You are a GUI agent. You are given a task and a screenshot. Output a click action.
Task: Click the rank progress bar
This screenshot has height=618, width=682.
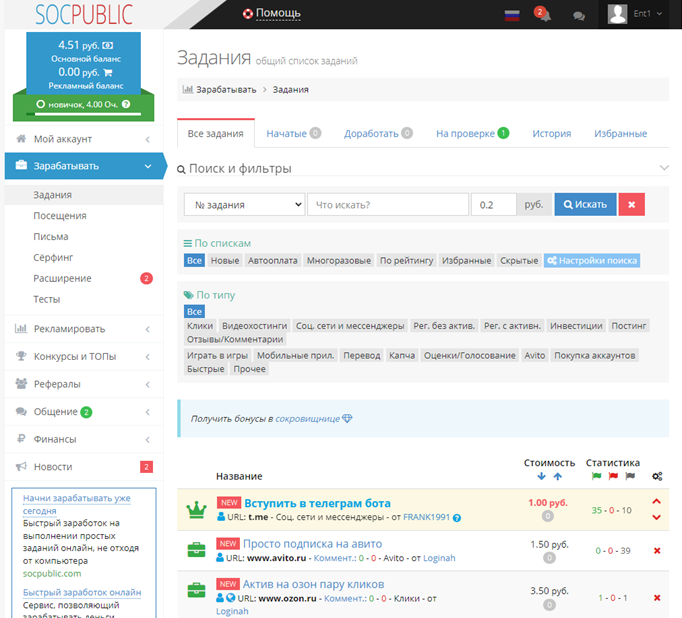pyautogui.click(x=84, y=114)
